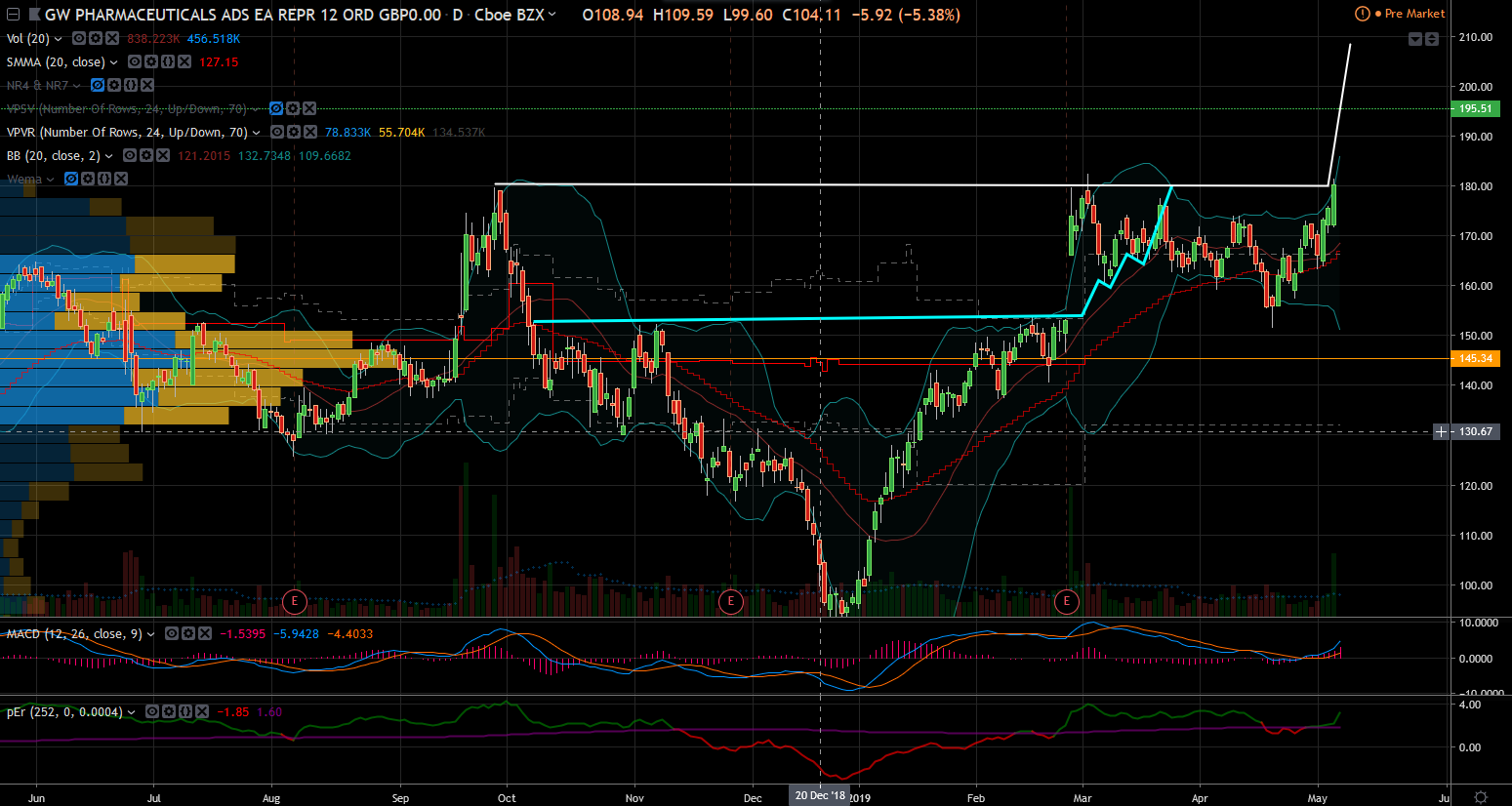Hide the Vol (20) indicator
This screenshot has width=1512, height=806.
coord(80,38)
